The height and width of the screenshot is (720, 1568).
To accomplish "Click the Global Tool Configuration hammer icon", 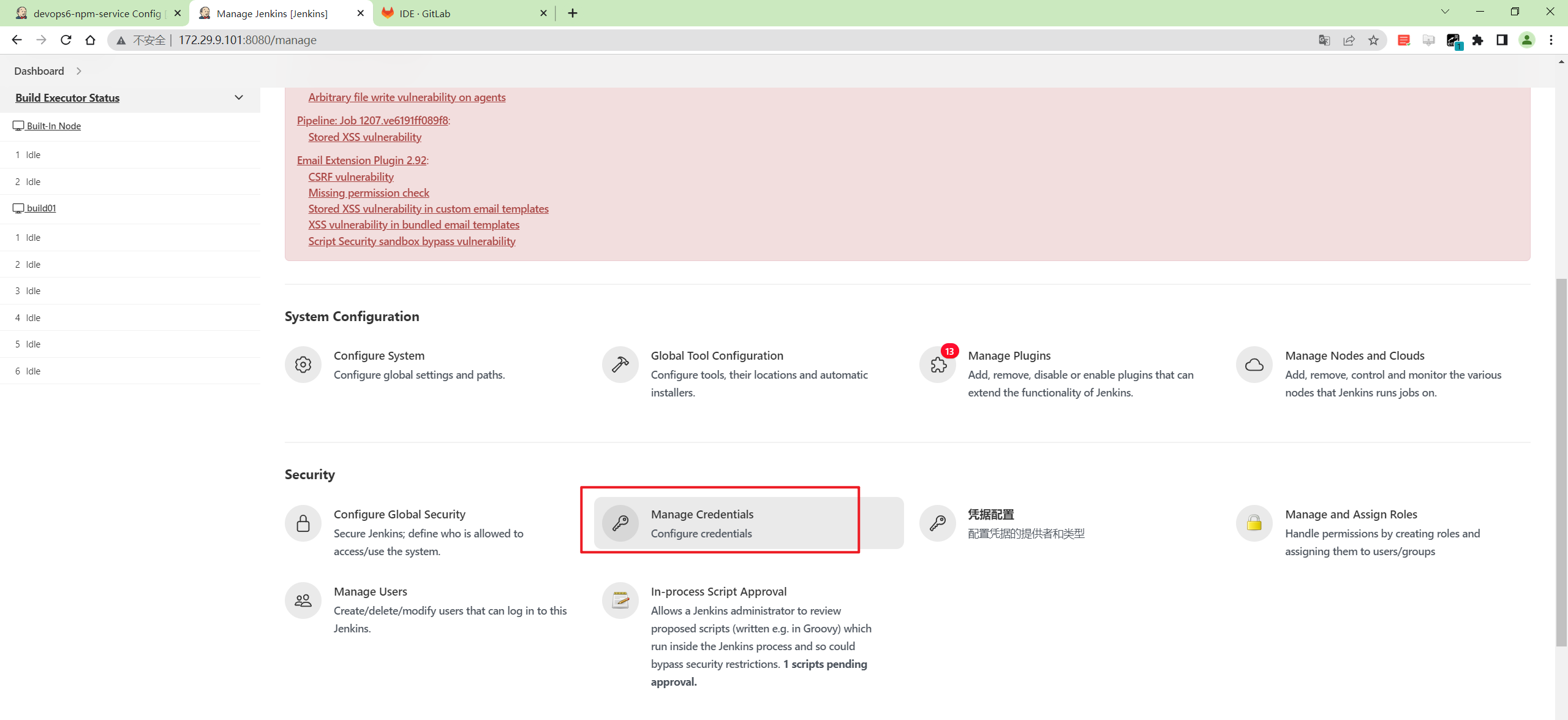I will 620,365.
